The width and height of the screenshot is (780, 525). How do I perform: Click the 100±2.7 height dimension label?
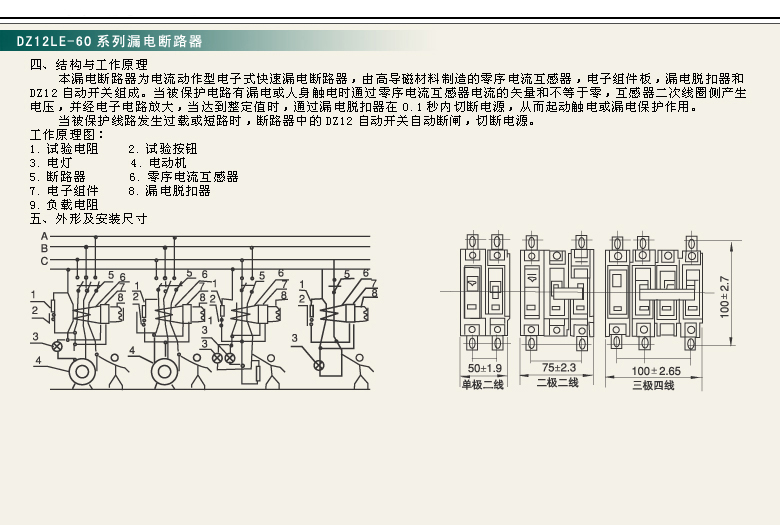click(725, 297)
